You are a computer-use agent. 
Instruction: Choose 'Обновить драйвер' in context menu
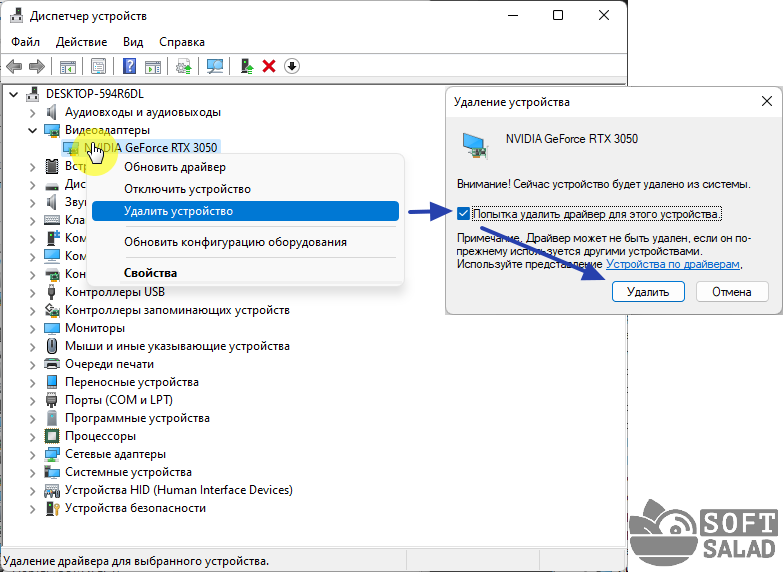[x=245, y=167]
